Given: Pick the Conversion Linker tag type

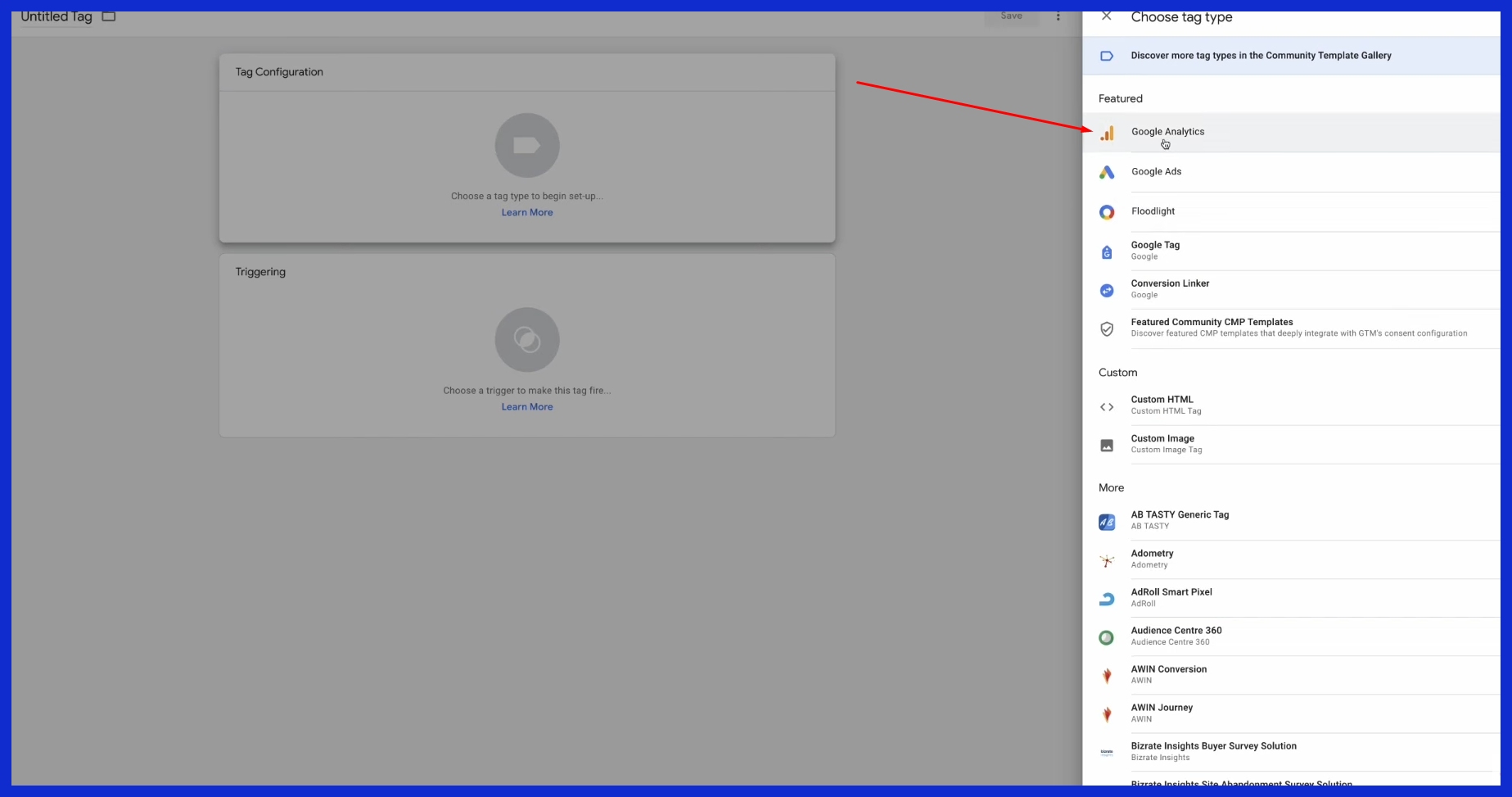Looking at the screenshot, I should pyautogui.click(x=1291, y=289).
